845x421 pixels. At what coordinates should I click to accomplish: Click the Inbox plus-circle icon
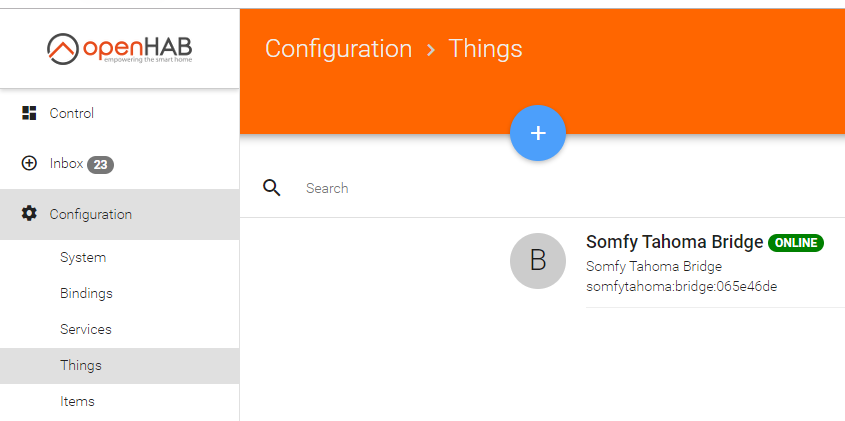point(29,163)
